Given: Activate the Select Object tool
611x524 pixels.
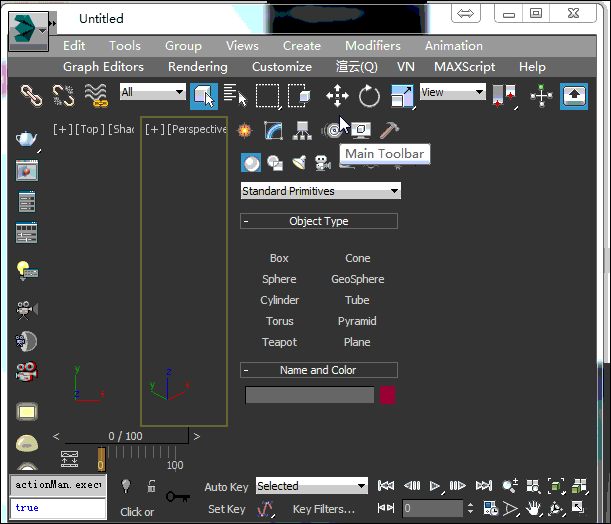Looking at the screenshot, I should [204, 96].
